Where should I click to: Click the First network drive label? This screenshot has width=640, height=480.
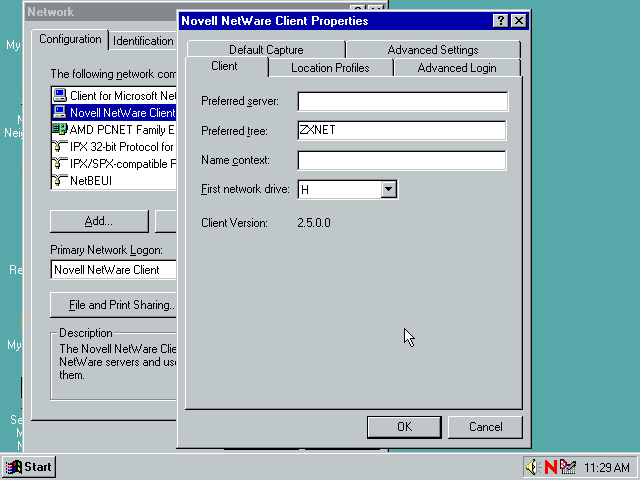pyautogui.click(x=245, y=189)
